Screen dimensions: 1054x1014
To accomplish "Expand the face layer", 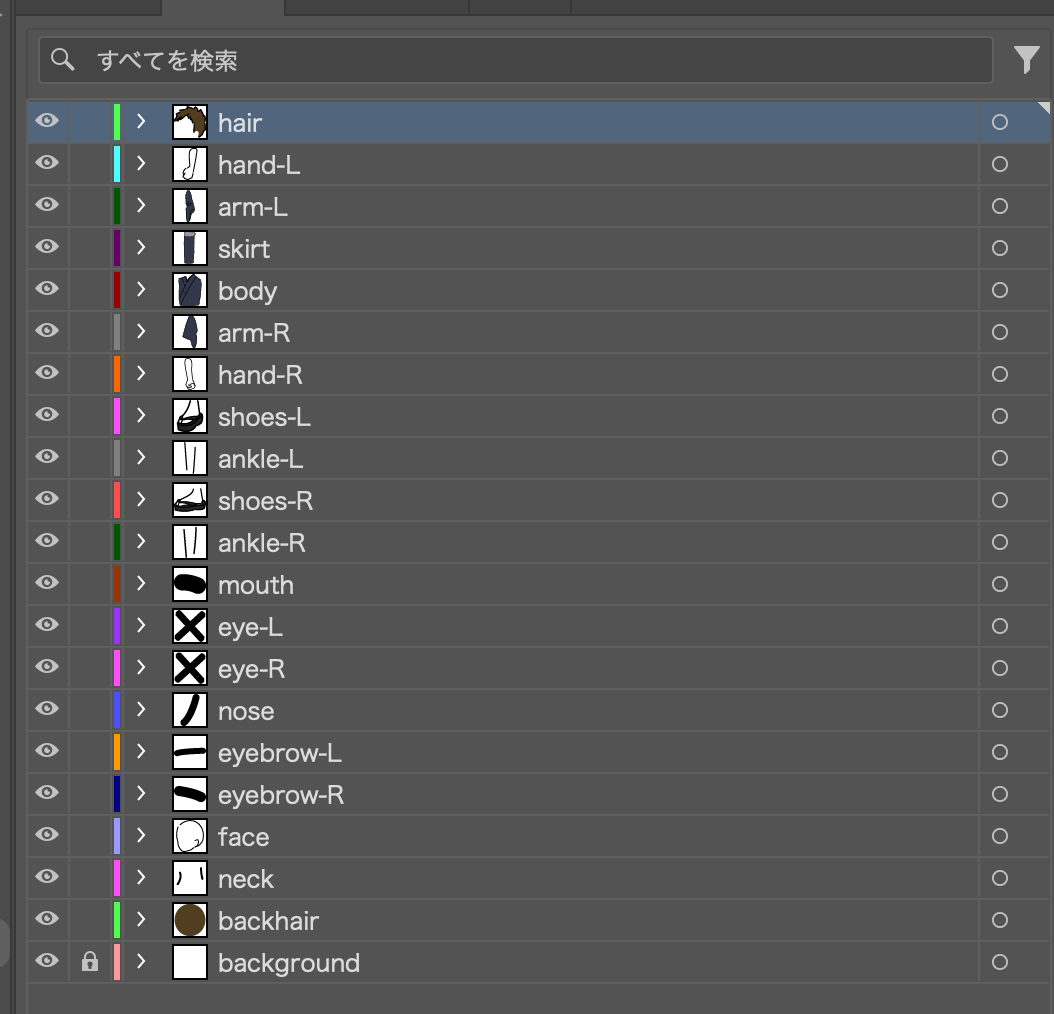I will 141,835.
